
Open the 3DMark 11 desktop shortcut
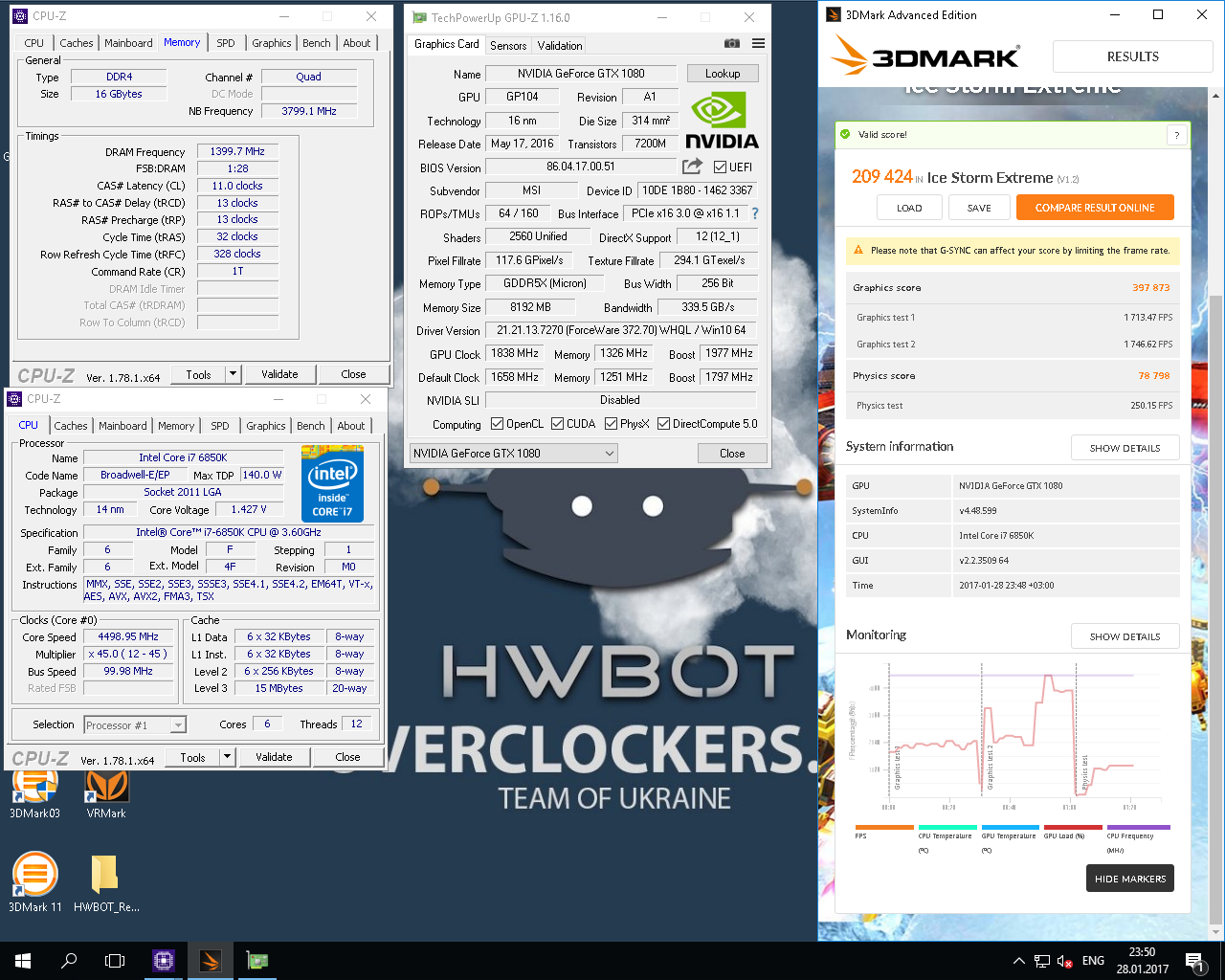34,882
